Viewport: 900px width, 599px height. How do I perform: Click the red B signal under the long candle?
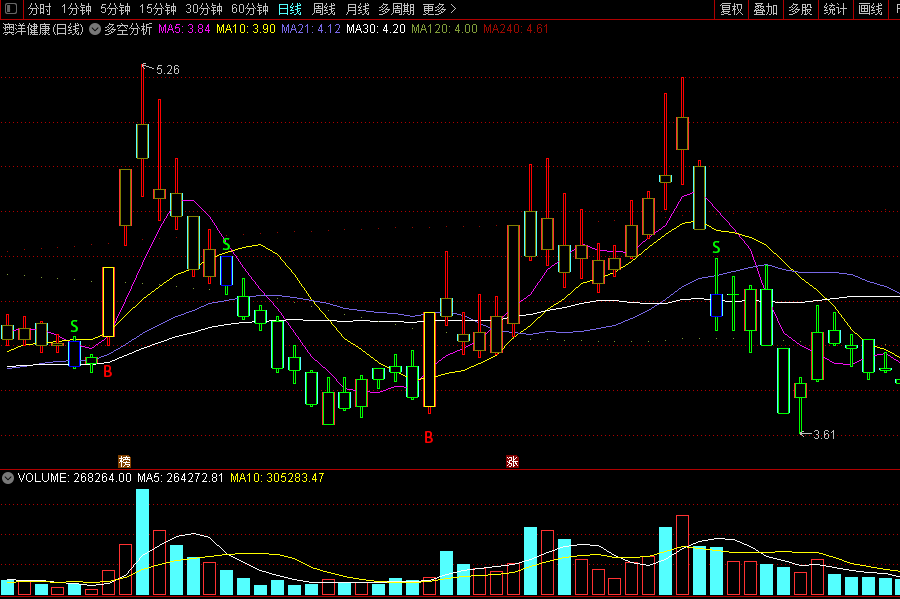[x=429, y=437]
